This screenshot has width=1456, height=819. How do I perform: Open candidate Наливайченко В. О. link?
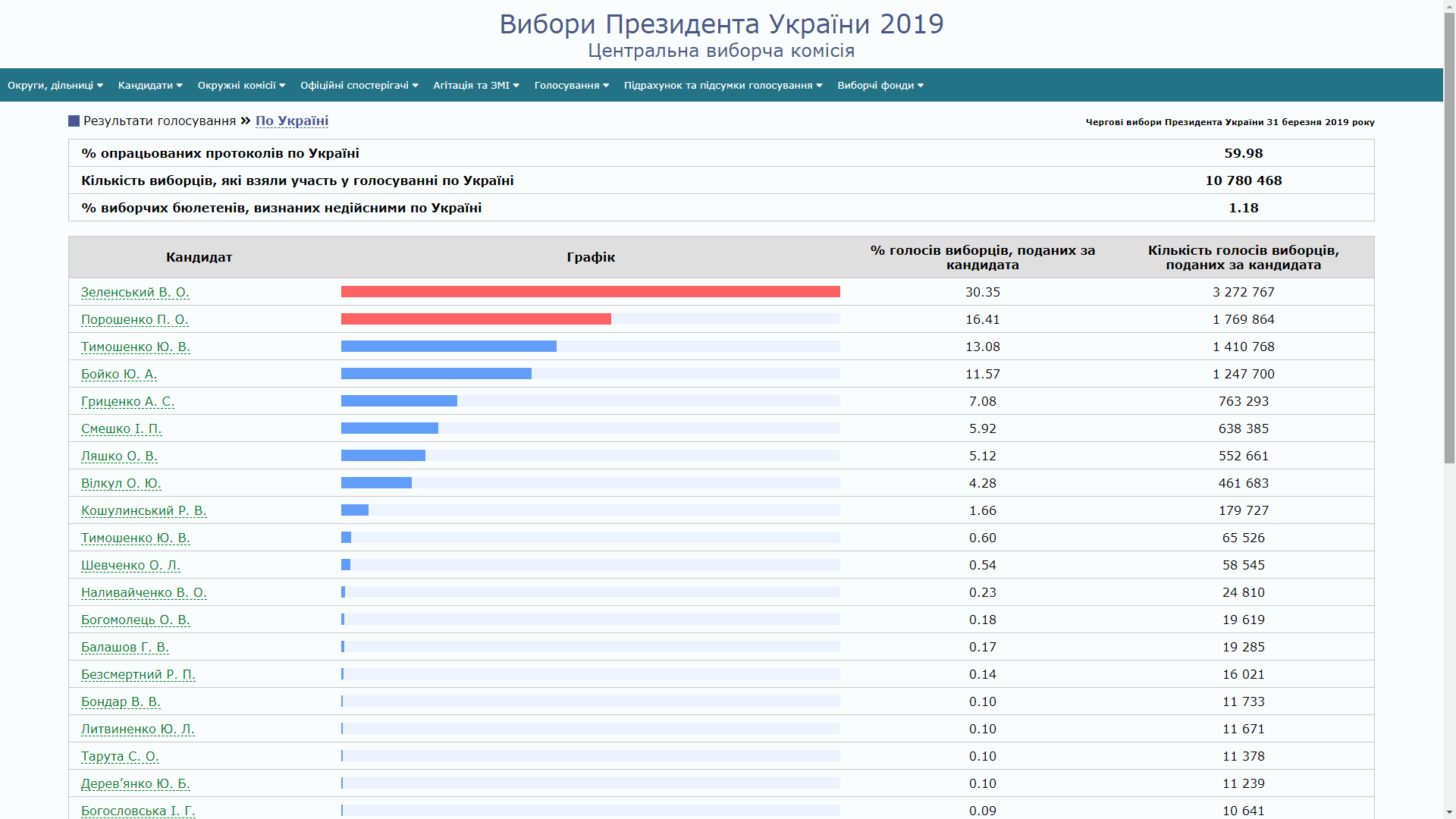[x=144, y=592]
